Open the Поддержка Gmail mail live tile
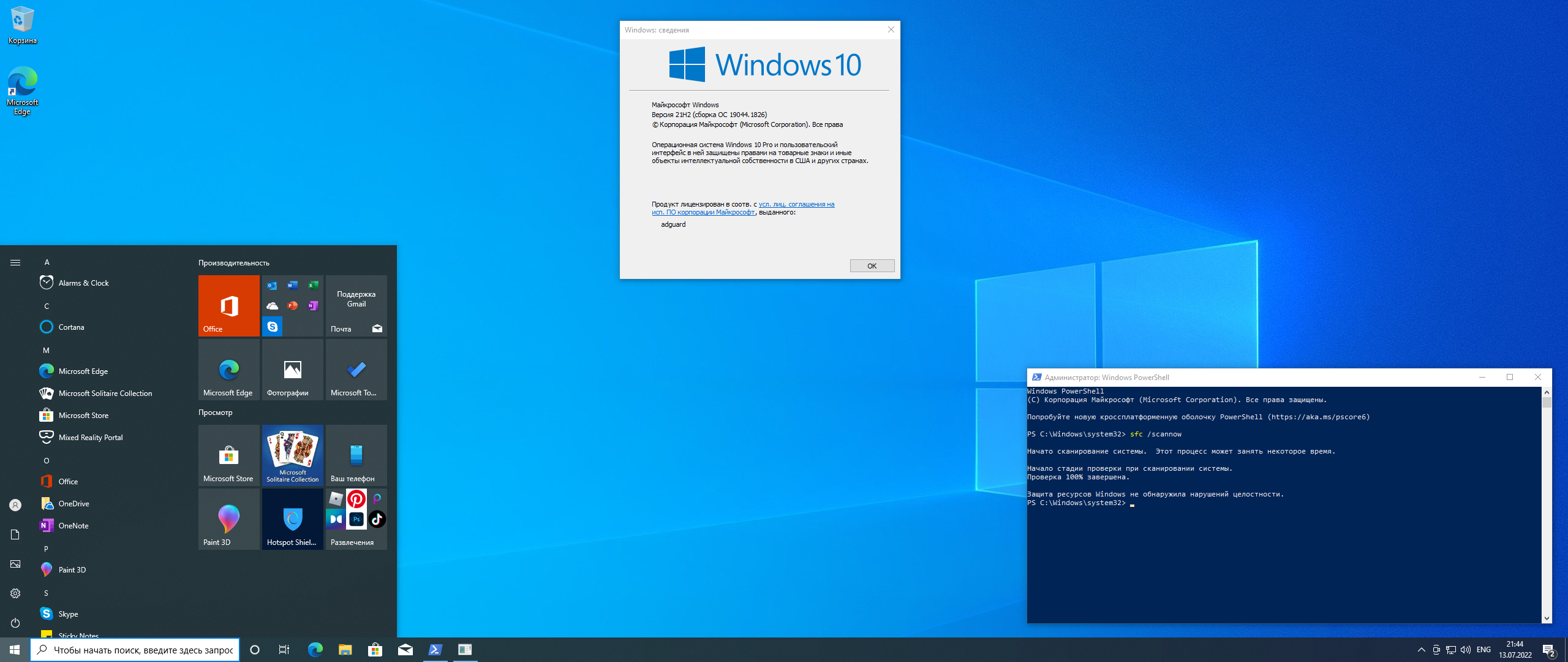Viewport: 1568px width, 662px height. (x=356, y=299)
